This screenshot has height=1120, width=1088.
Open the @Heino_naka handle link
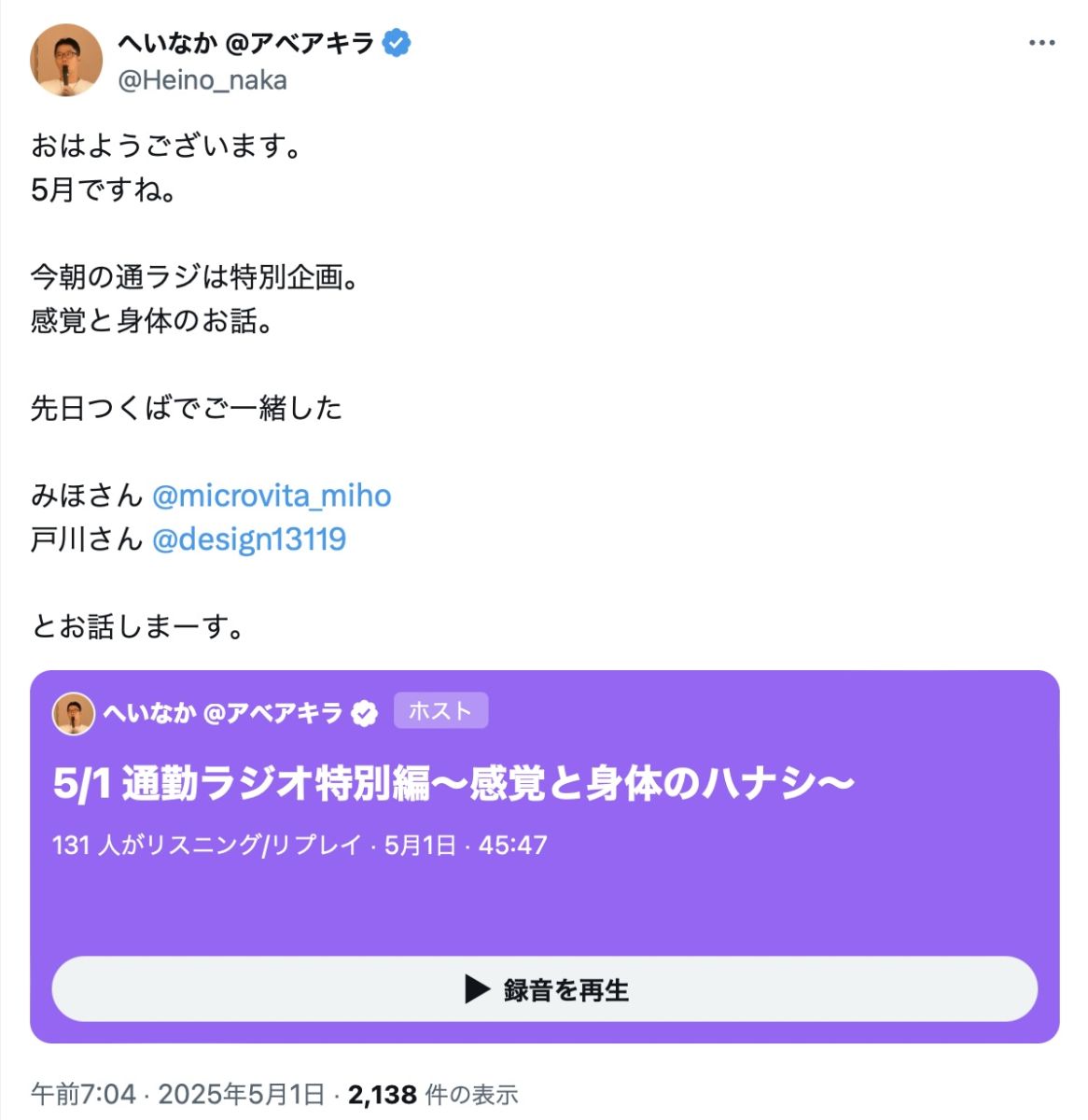click(x=202, y=80)
